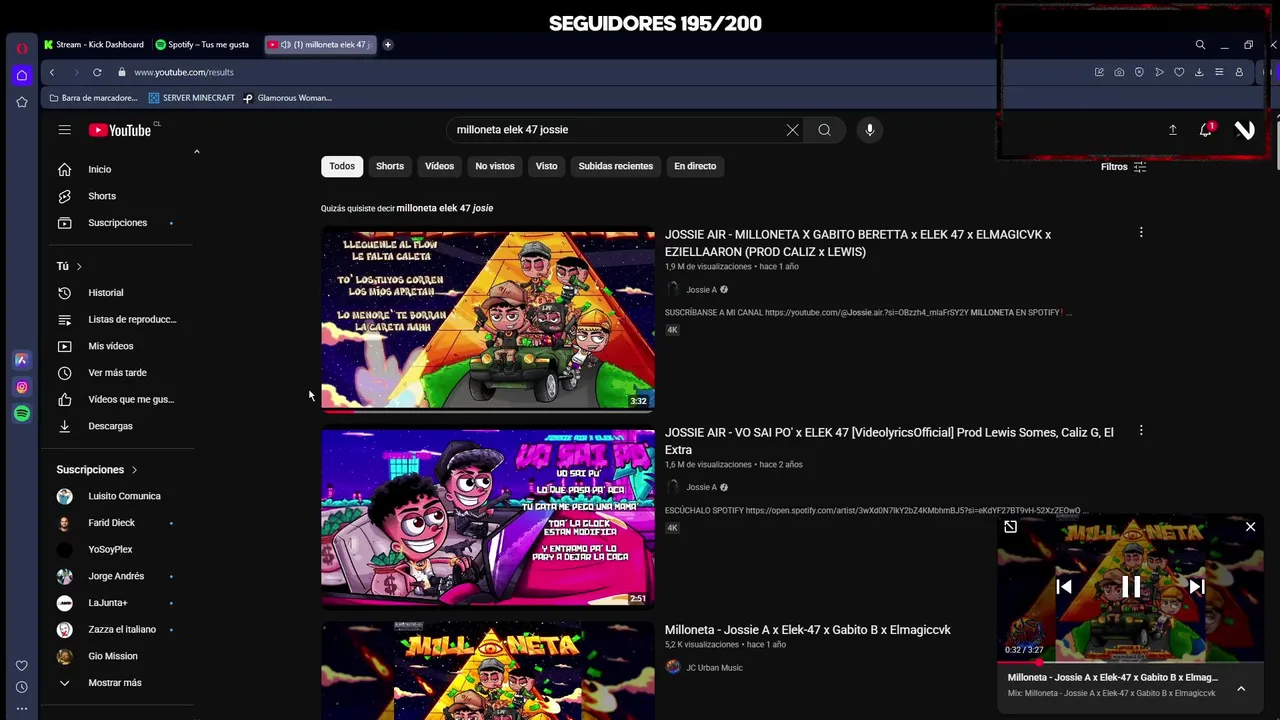Screen dimensions: 1280x720
Task: Open Opera easy setup sliders icon
Action: pyautogui.click(x=1219, y=72)
